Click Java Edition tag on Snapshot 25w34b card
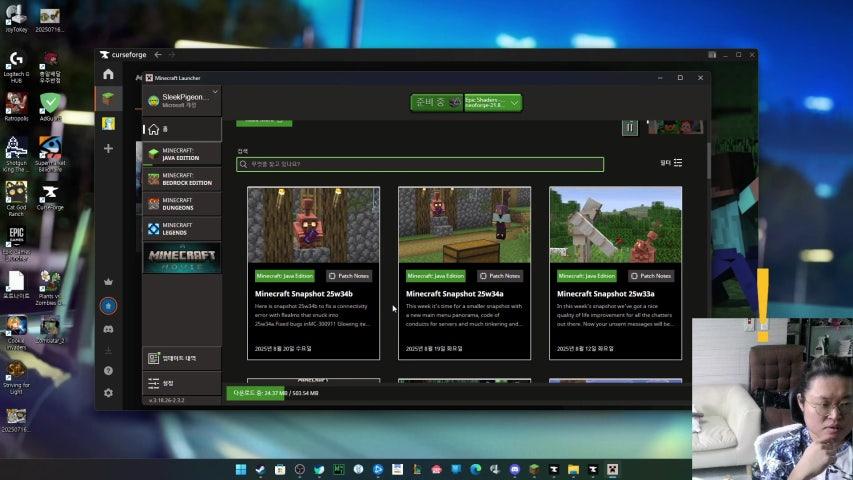 click(285, 276)
